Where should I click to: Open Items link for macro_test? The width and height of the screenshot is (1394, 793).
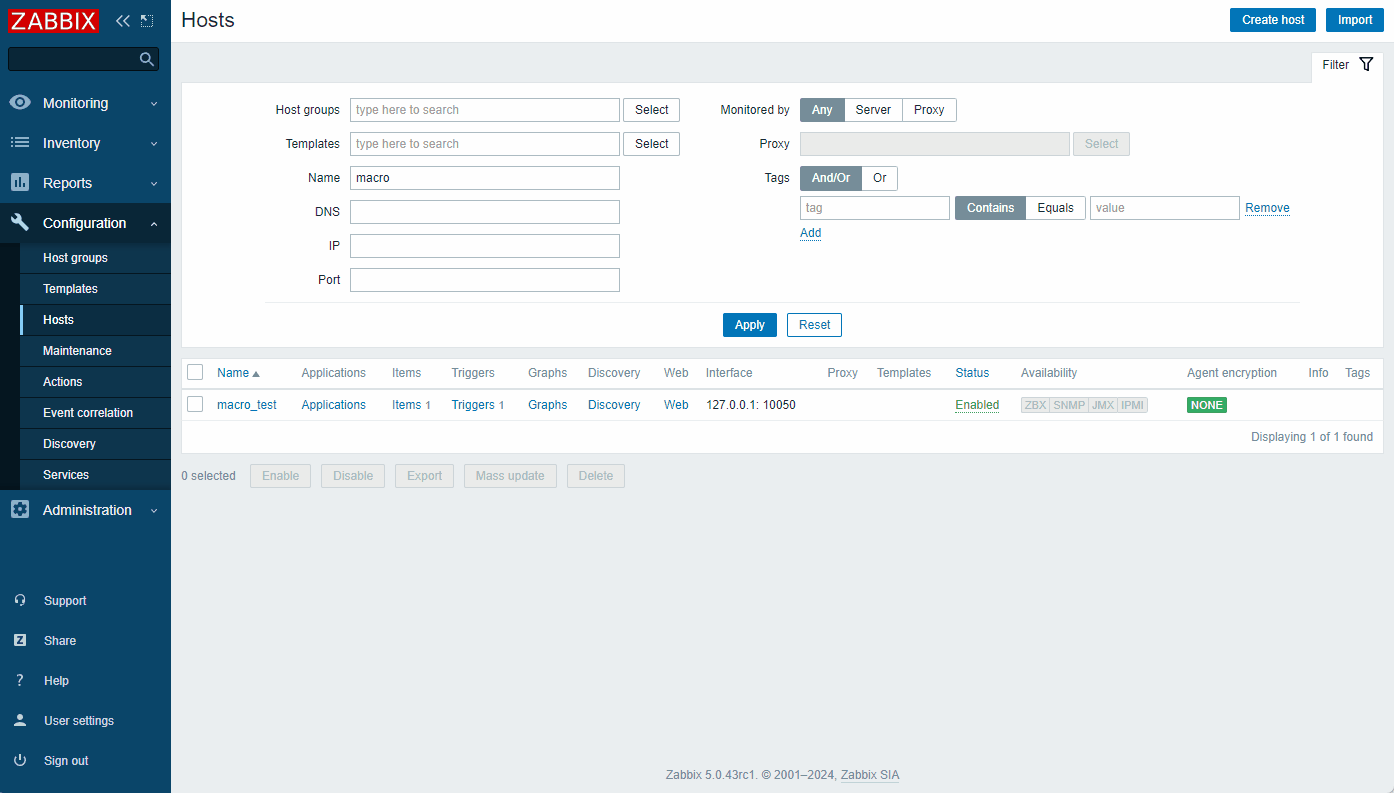click(406, 405)
